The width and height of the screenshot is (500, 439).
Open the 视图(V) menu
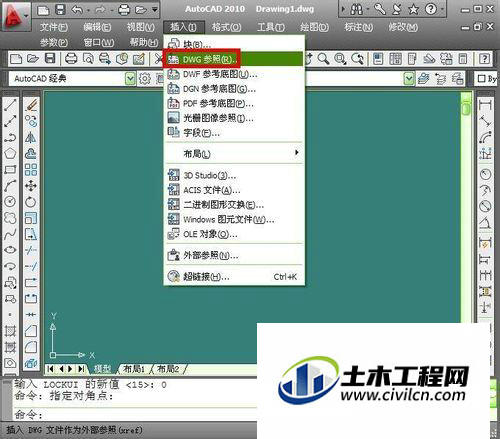pos(140,27)
